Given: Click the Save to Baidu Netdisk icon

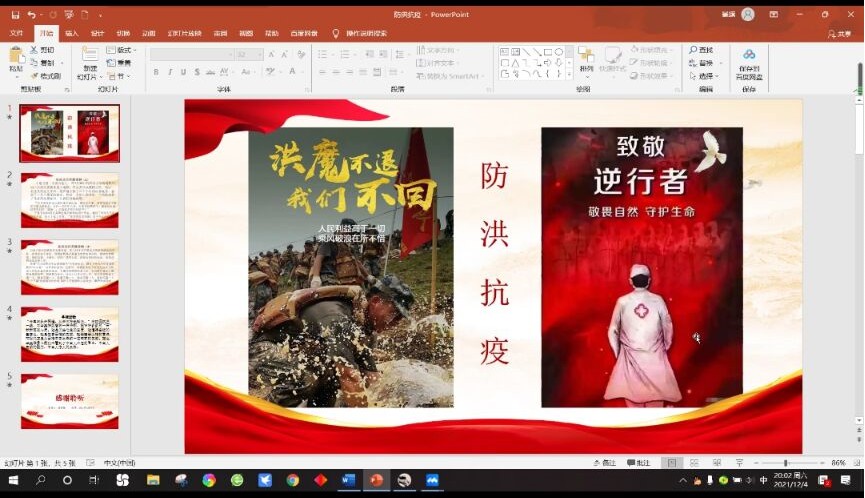Looking at the screenshot, I should [748, 58].
